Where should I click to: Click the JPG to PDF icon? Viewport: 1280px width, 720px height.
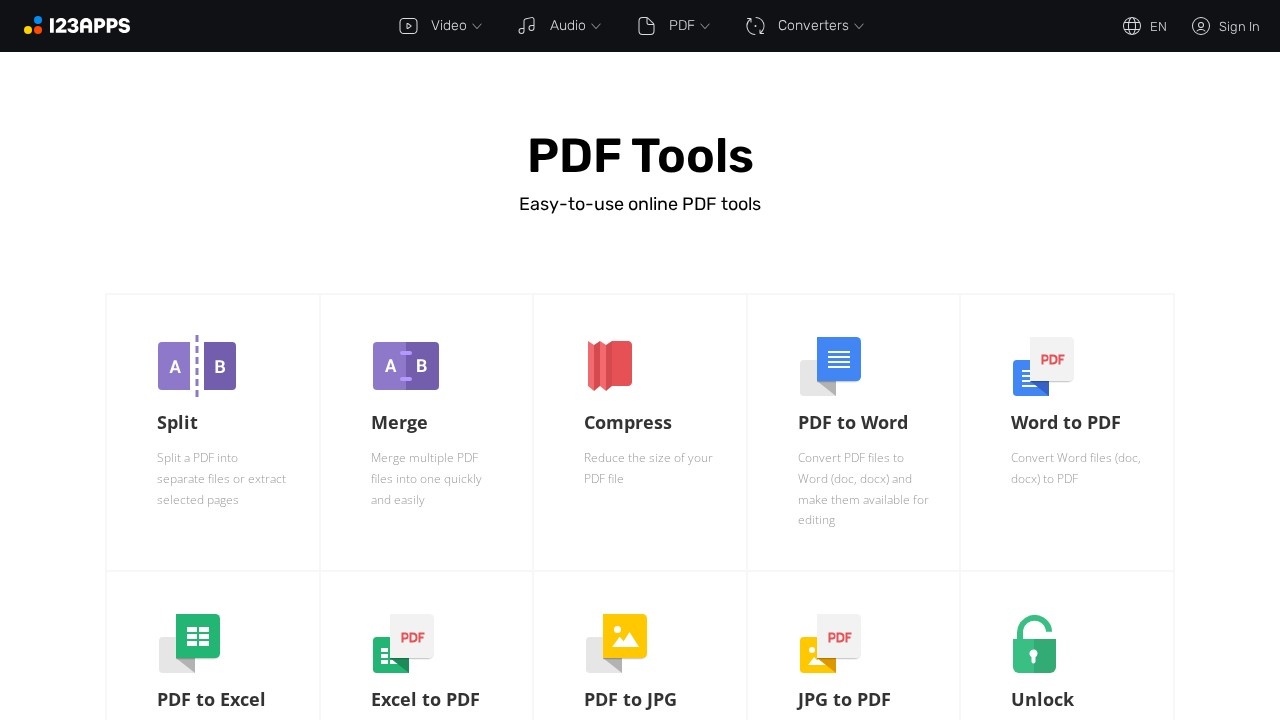[830, 643]
